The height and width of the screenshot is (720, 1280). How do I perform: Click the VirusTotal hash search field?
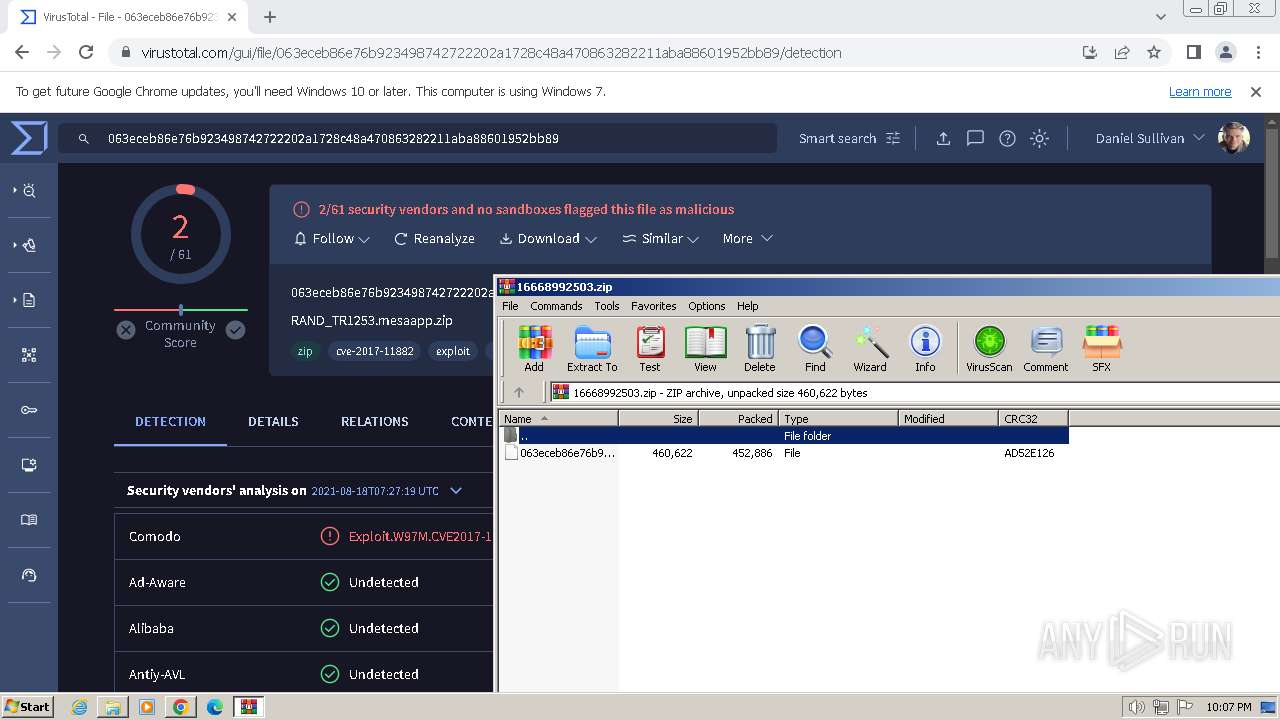pos(417,138)
